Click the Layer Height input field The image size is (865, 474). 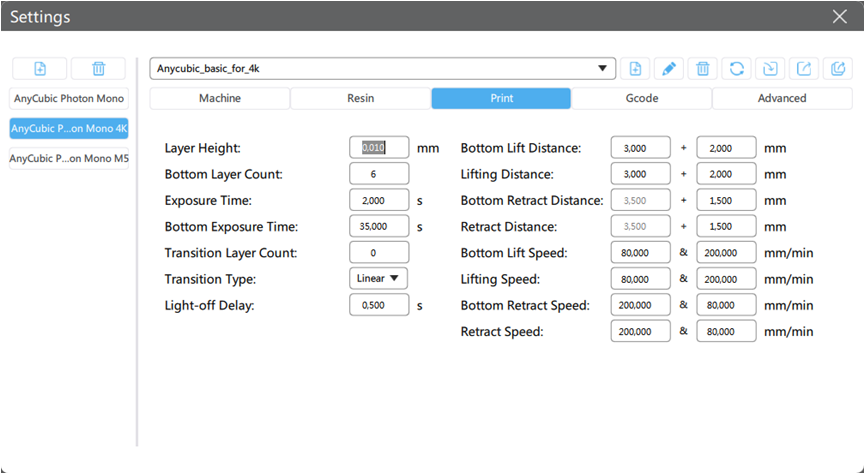tap(379, 147)
